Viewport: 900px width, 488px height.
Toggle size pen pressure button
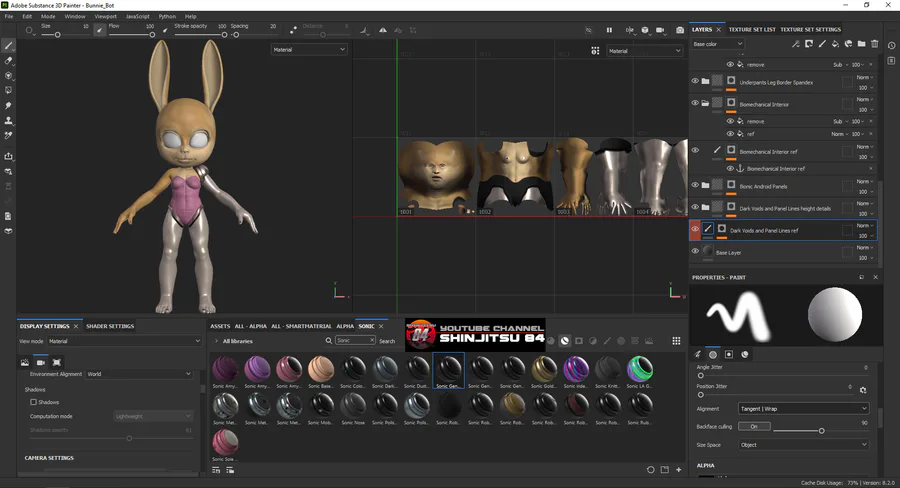click(x=100, y=30)
